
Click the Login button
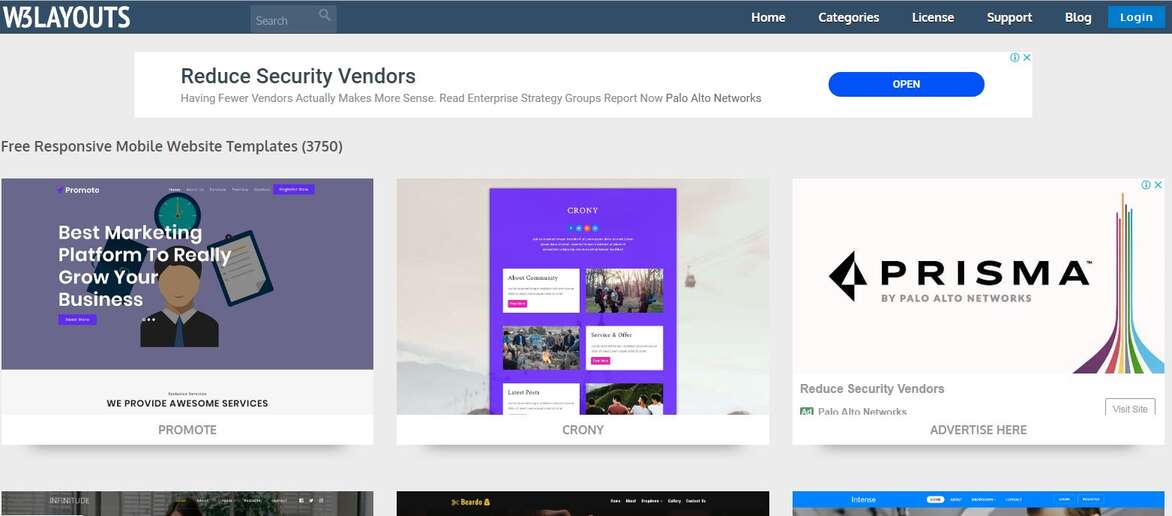point(1136,17)
